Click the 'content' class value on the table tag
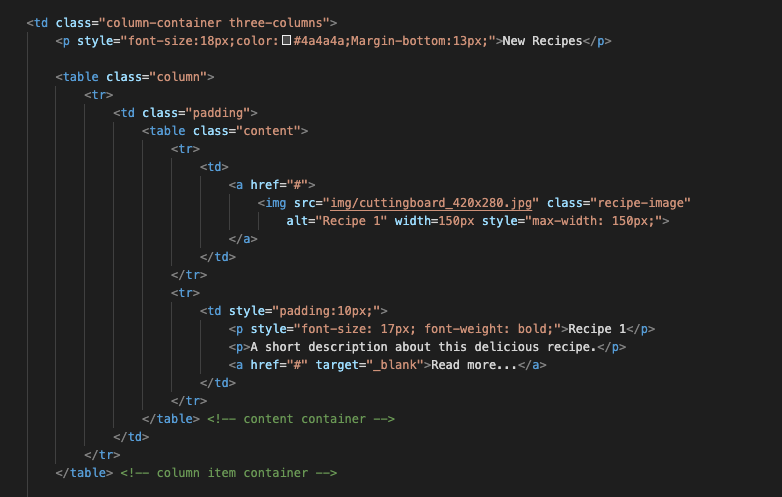 click(x=268, y=131)
